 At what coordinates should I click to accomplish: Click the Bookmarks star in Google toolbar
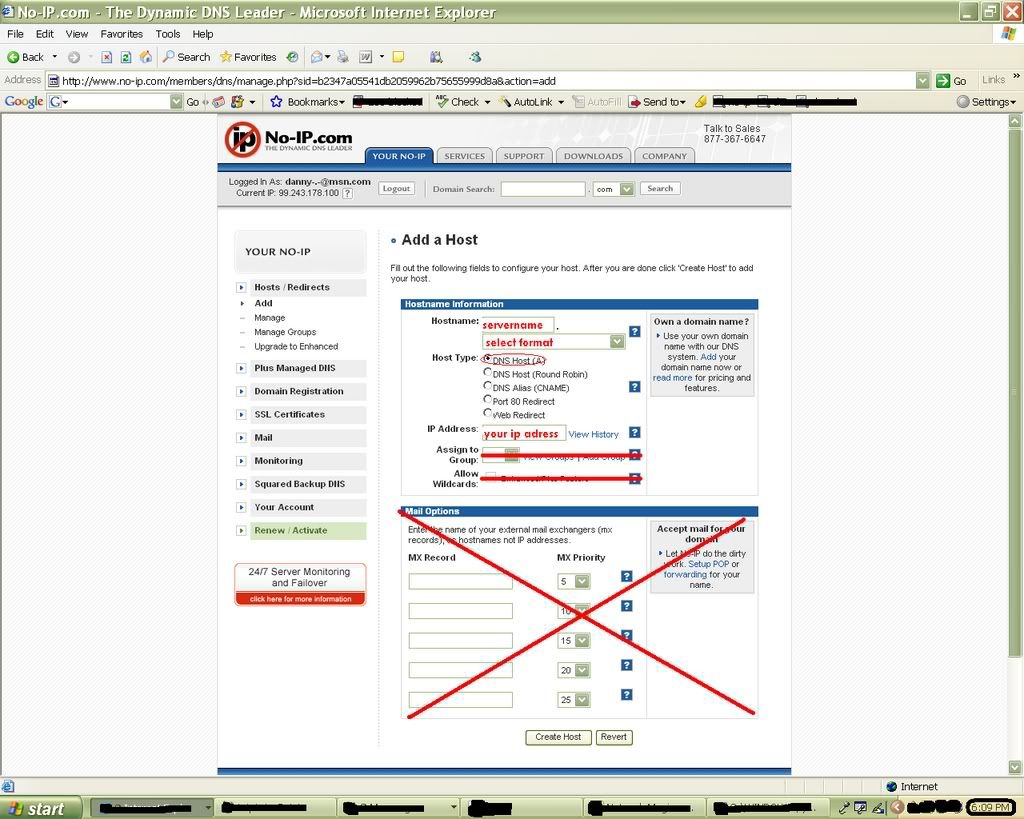pos(276,102)
